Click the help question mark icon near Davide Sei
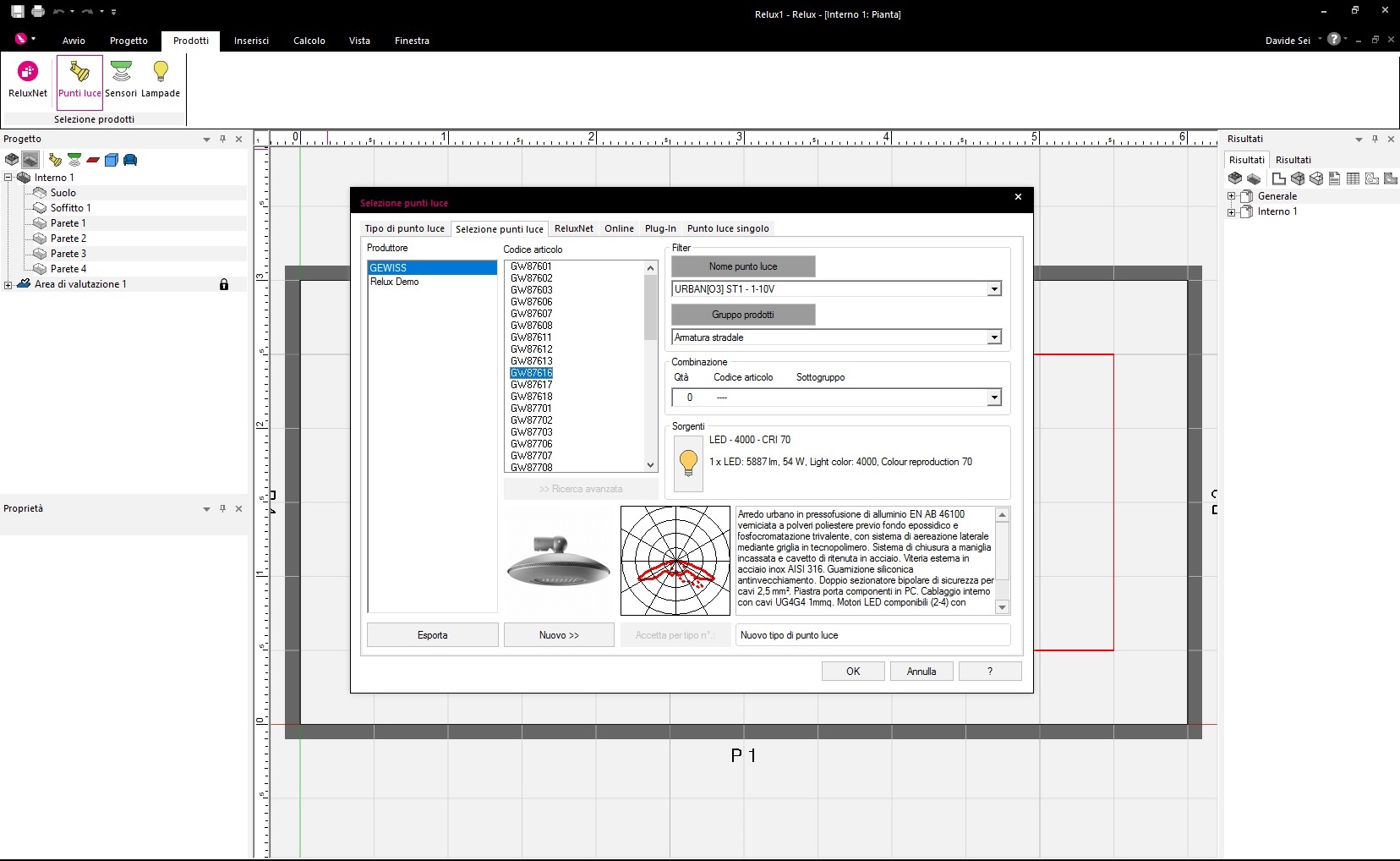This screenshot has height=861, width=1400. (x=1334, y=39)
